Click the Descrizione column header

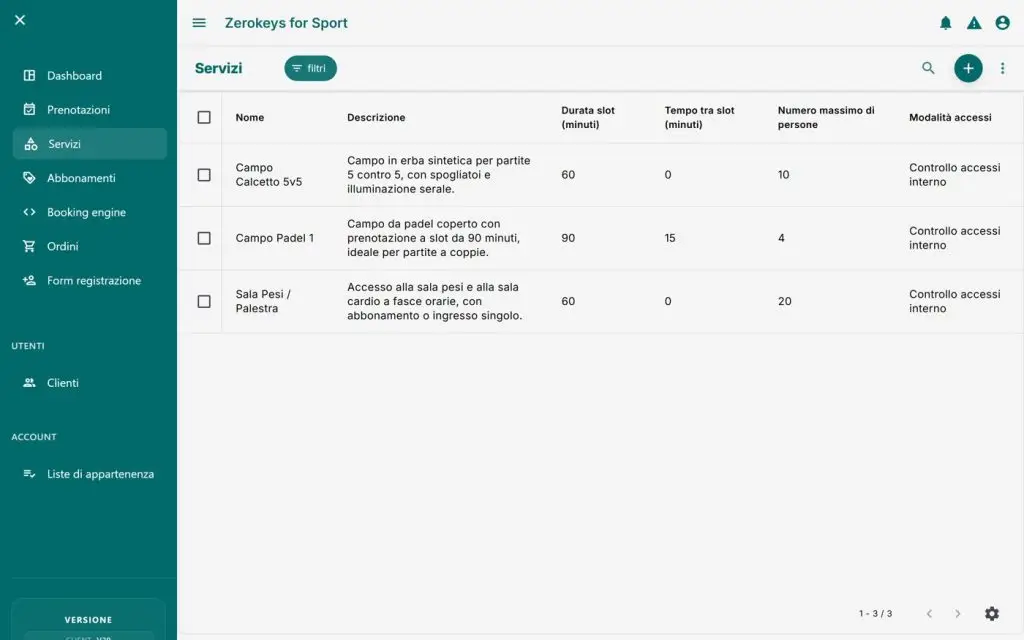click(376, 118)
